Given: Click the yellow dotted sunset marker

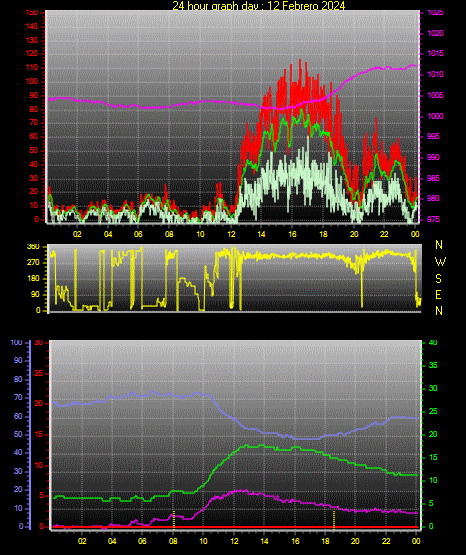Looking at the screenshot, I should [x=334, y=520].
